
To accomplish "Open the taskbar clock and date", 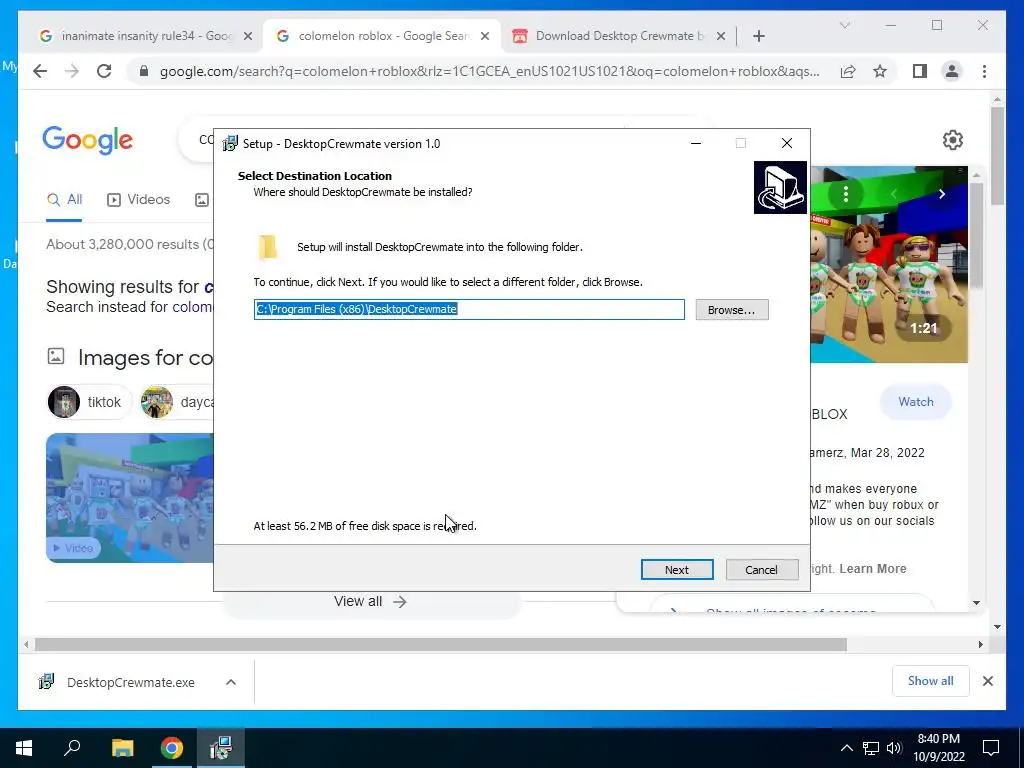I will pos(938,748).
